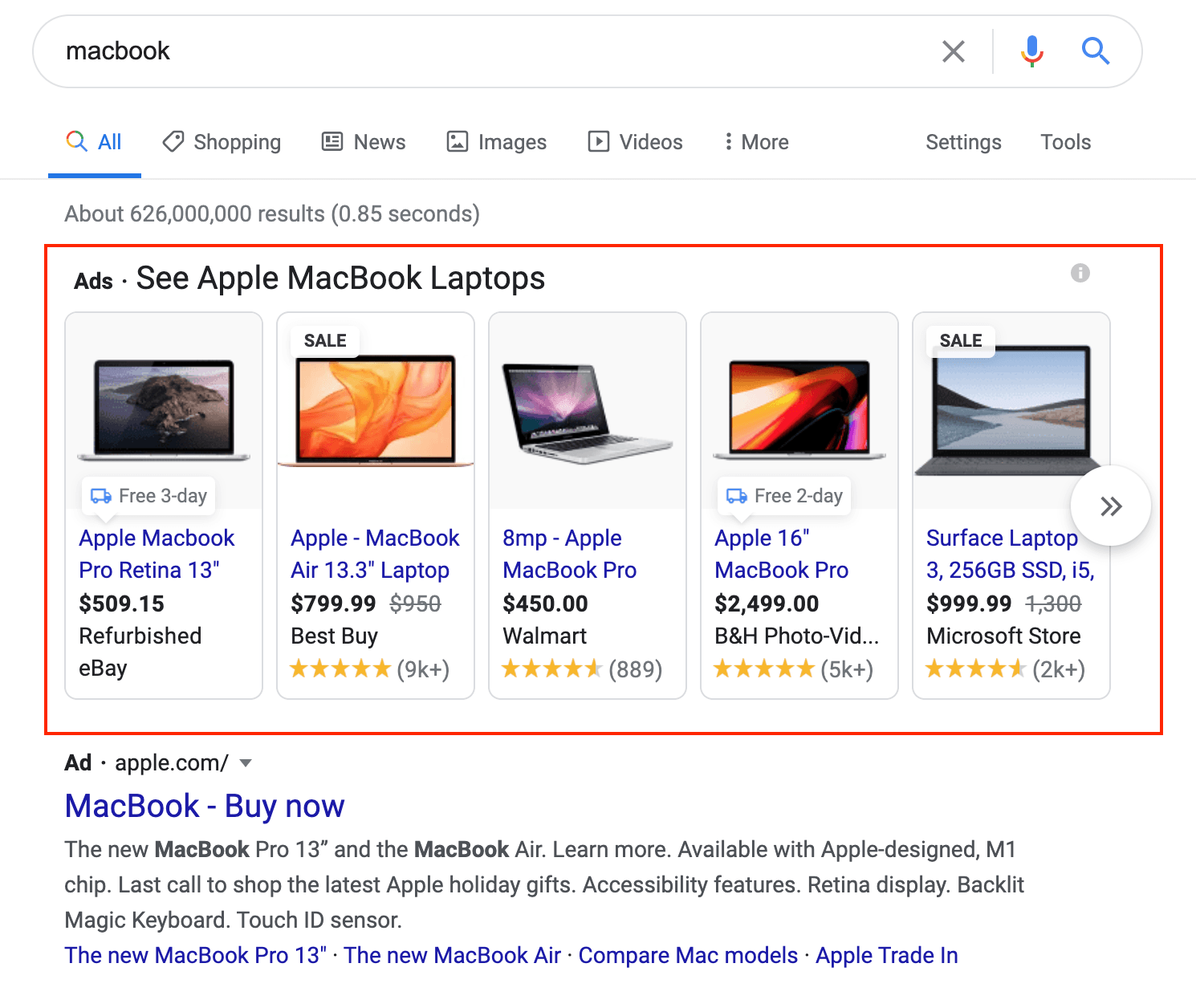Click the $509.15 price
Image resolution: width=1196 pixels, height=1008 pixels.
coord(121,604)
